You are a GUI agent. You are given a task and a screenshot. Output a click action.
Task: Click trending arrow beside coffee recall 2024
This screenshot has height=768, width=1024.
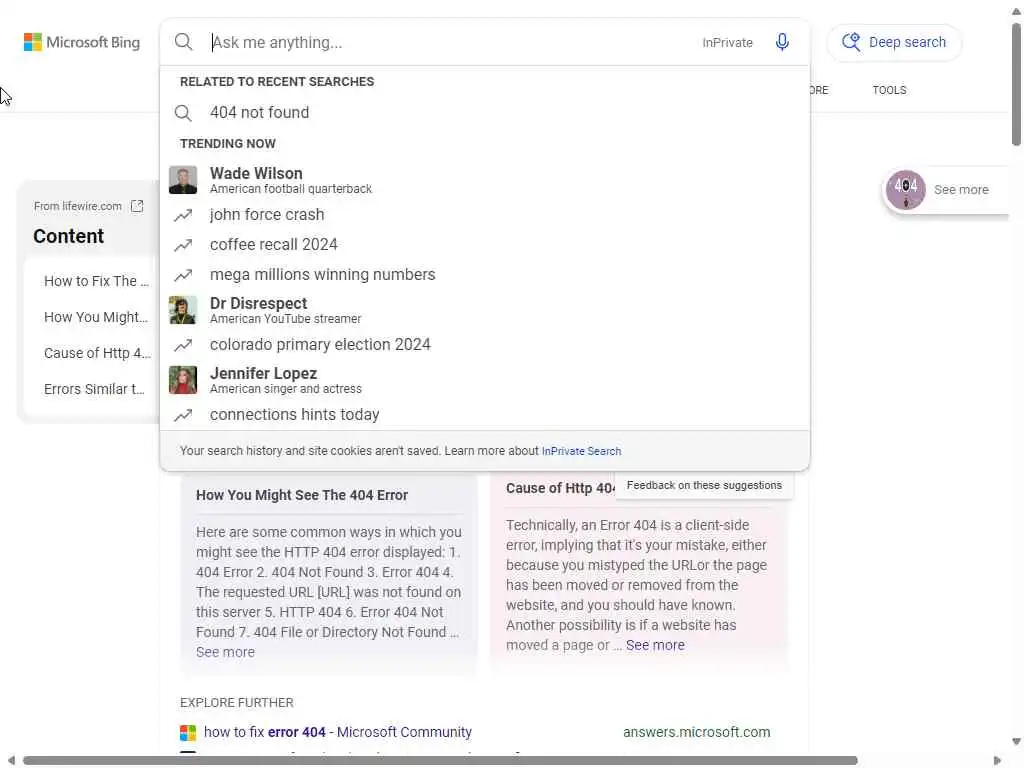[x=183, y=245]
